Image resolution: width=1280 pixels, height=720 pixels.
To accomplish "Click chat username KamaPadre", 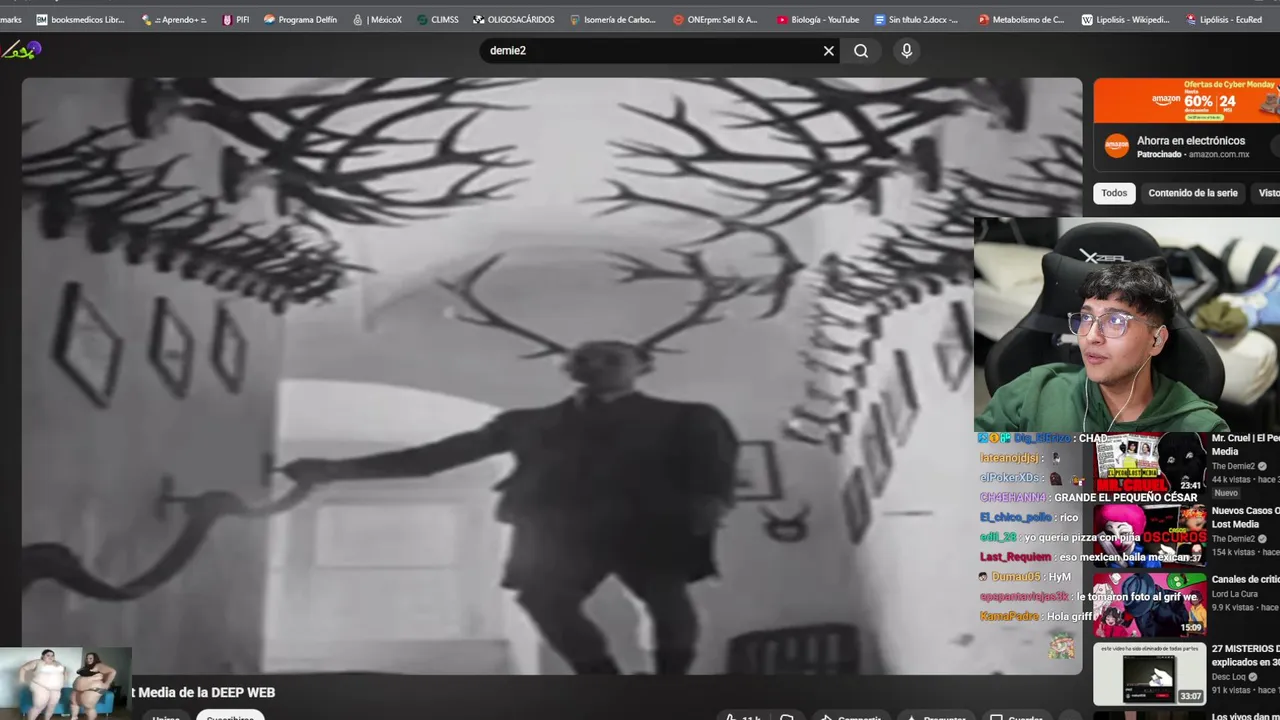I will 1009,616.
